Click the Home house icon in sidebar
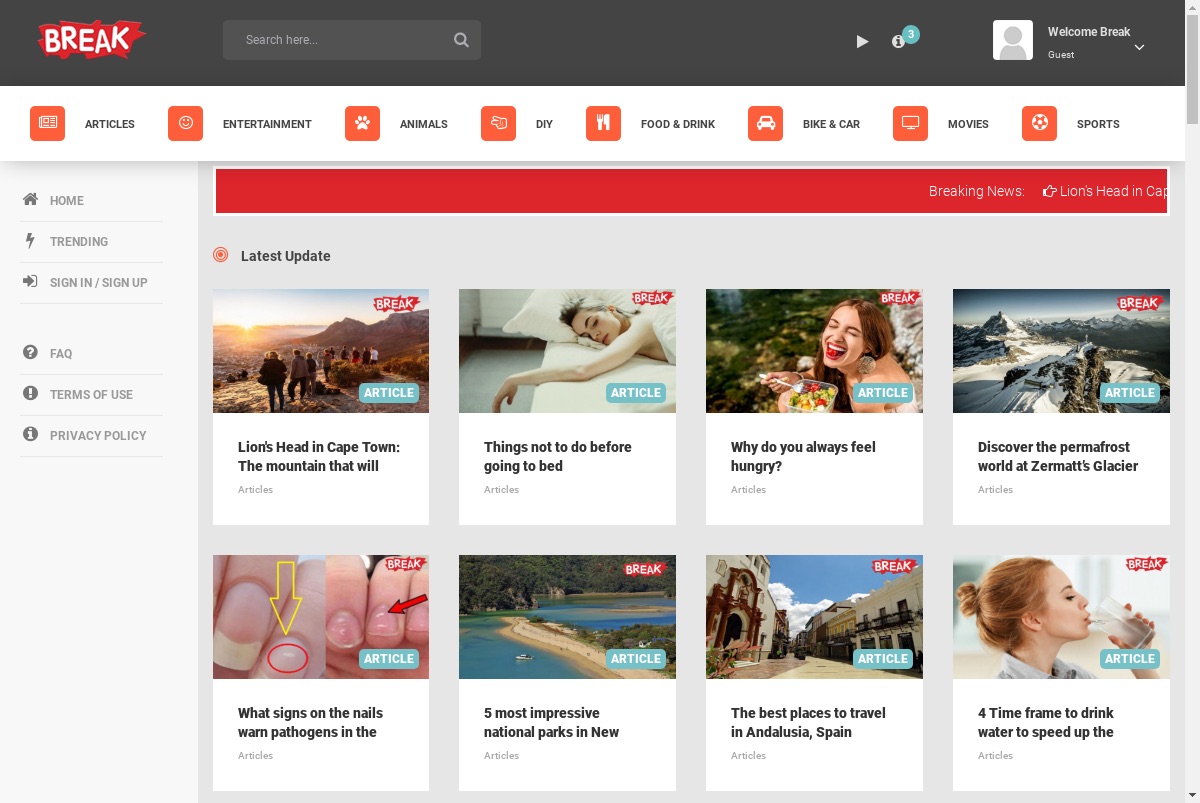Image resolution: width=1200 pixels, height=803 pixels. [30, 199]
